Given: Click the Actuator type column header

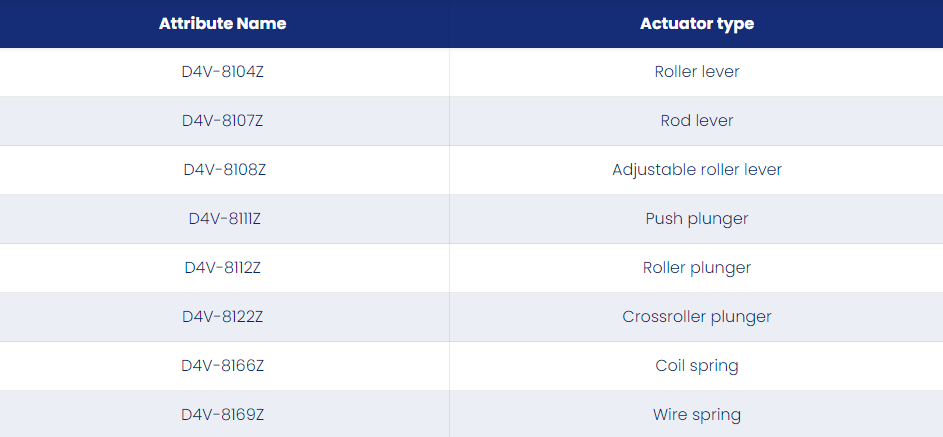Looking at the screenshot, I should [x=696, y=23].
